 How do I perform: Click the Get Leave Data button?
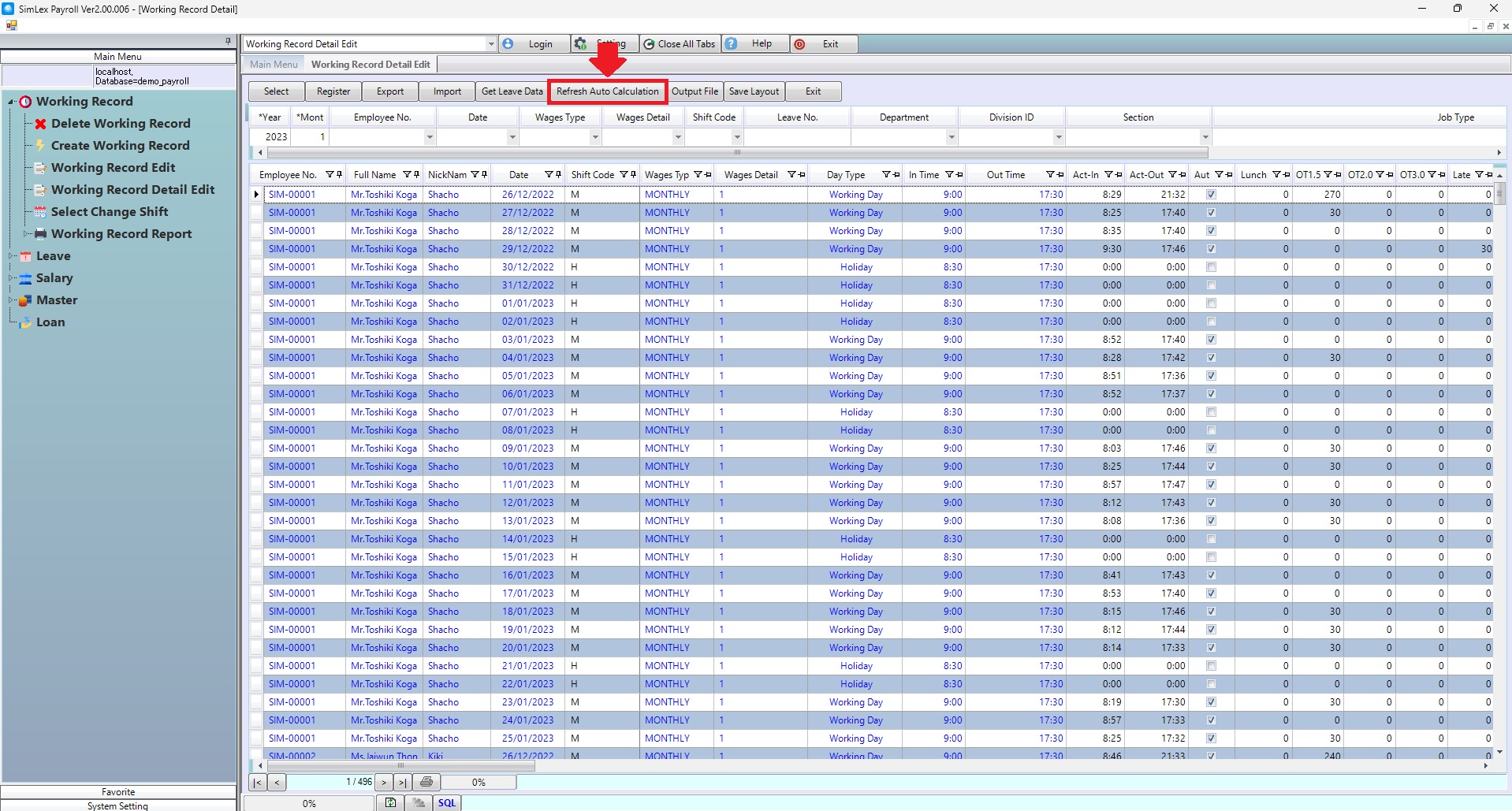(512, 91)
